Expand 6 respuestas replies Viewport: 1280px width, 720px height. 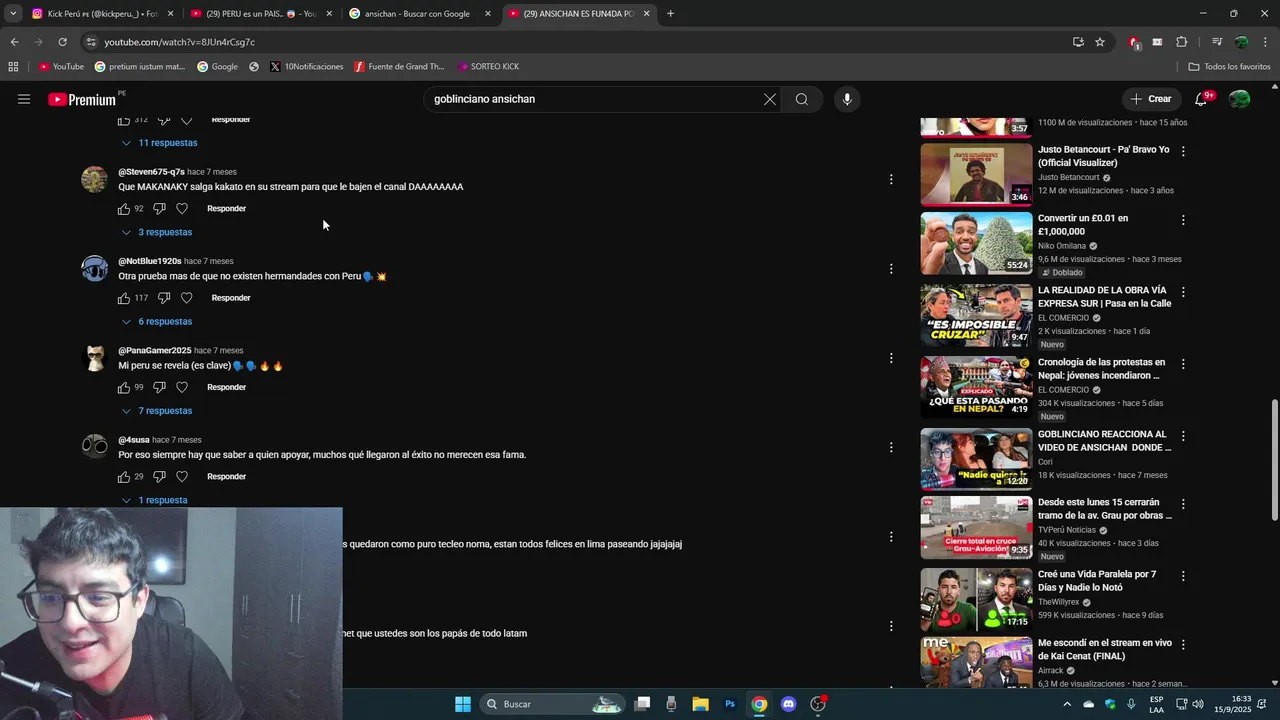(157, 322)
